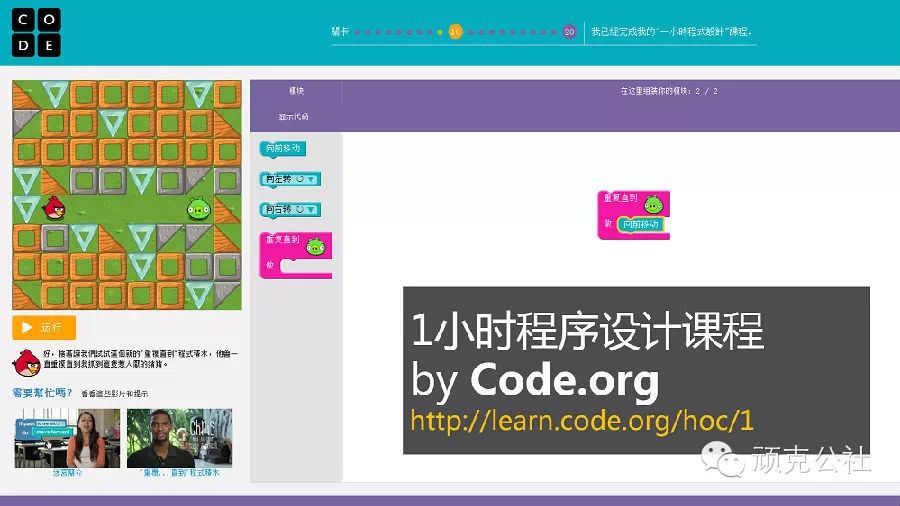Pick the 向前移动 block in the toolbox
The image size is (900, 506).
click(x=282, y=149)
